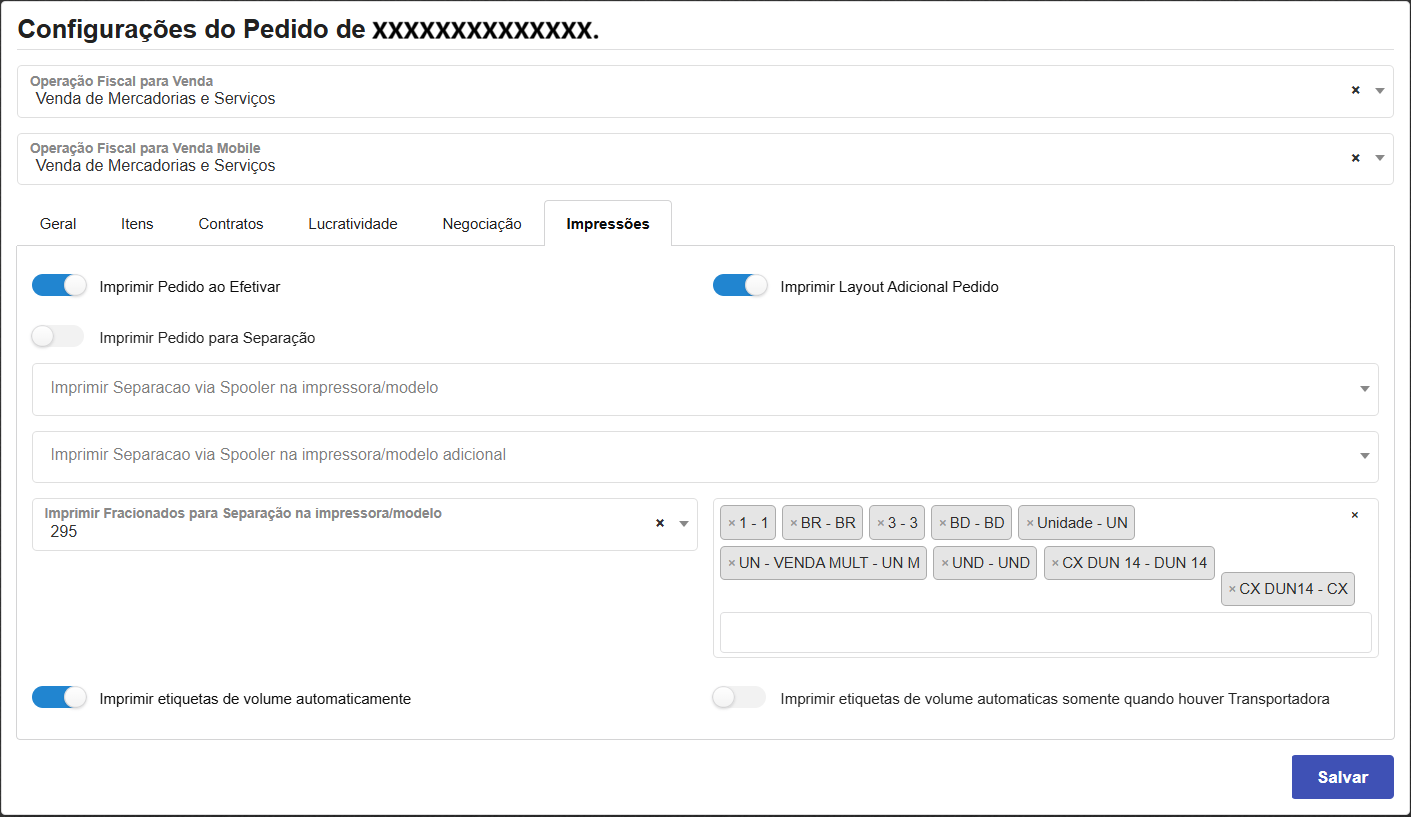Remove the 'CX DUN14 - CX' tag
The width and height of the screenshot is (1411, 817).
pyautogui.click(x=1231, y=590)
